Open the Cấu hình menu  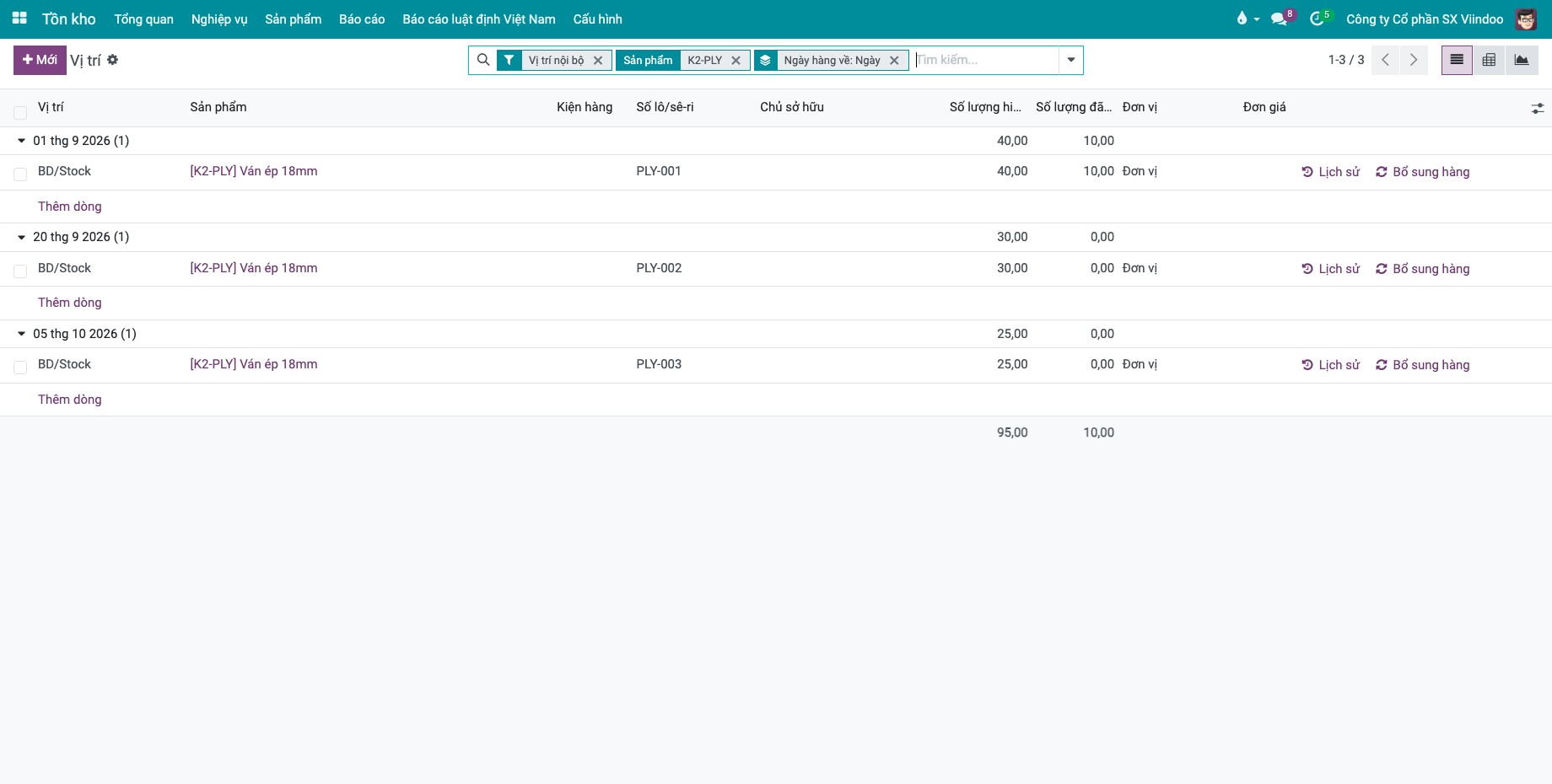click(x=598, y=19)
